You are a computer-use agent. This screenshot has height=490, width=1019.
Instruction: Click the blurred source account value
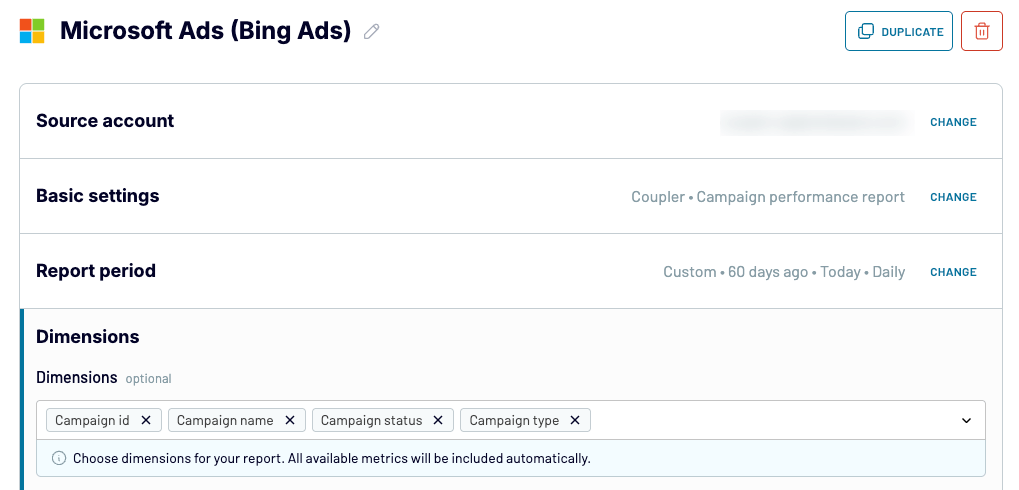[817, 122]
